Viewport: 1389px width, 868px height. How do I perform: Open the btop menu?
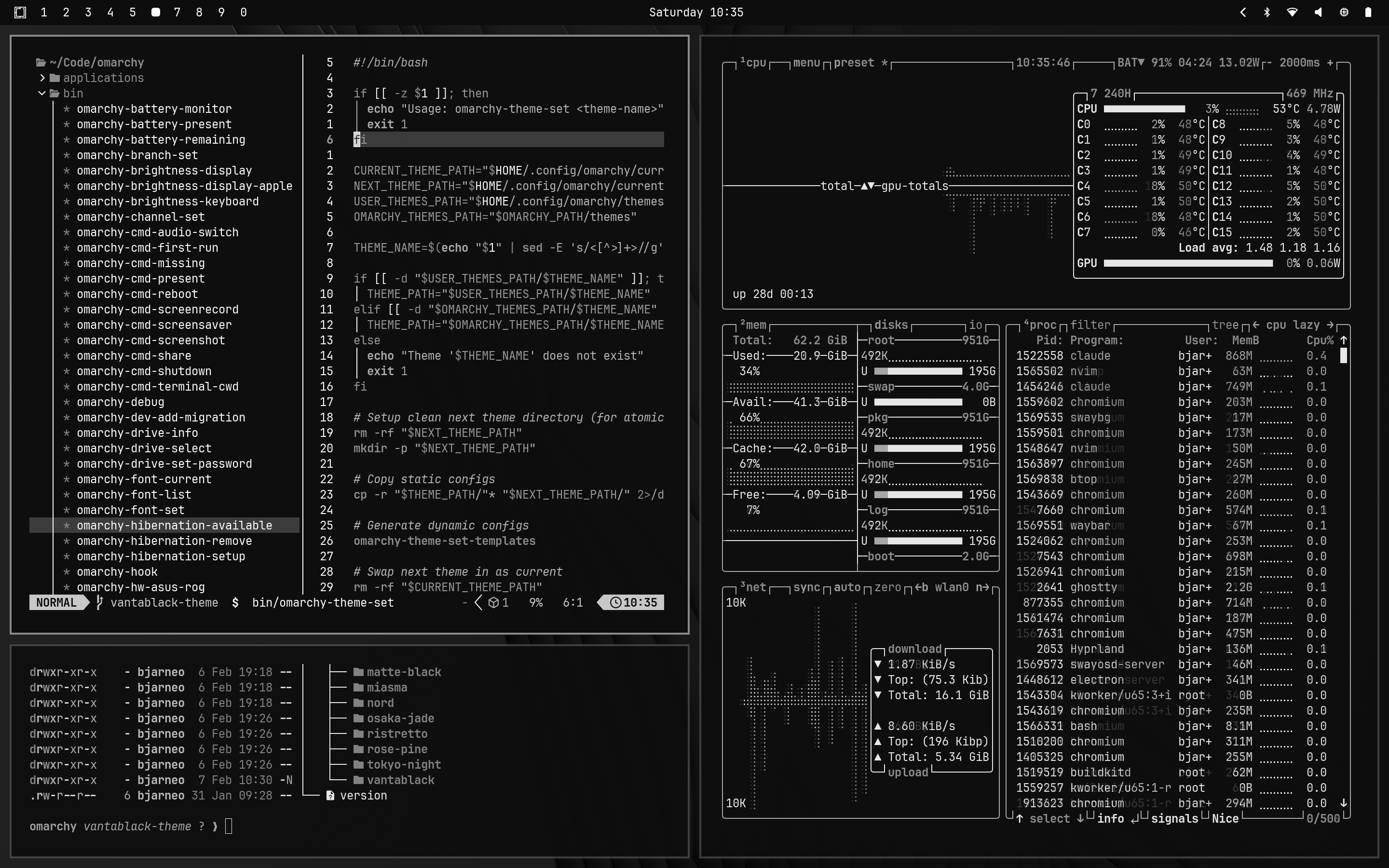pos(806,63)
